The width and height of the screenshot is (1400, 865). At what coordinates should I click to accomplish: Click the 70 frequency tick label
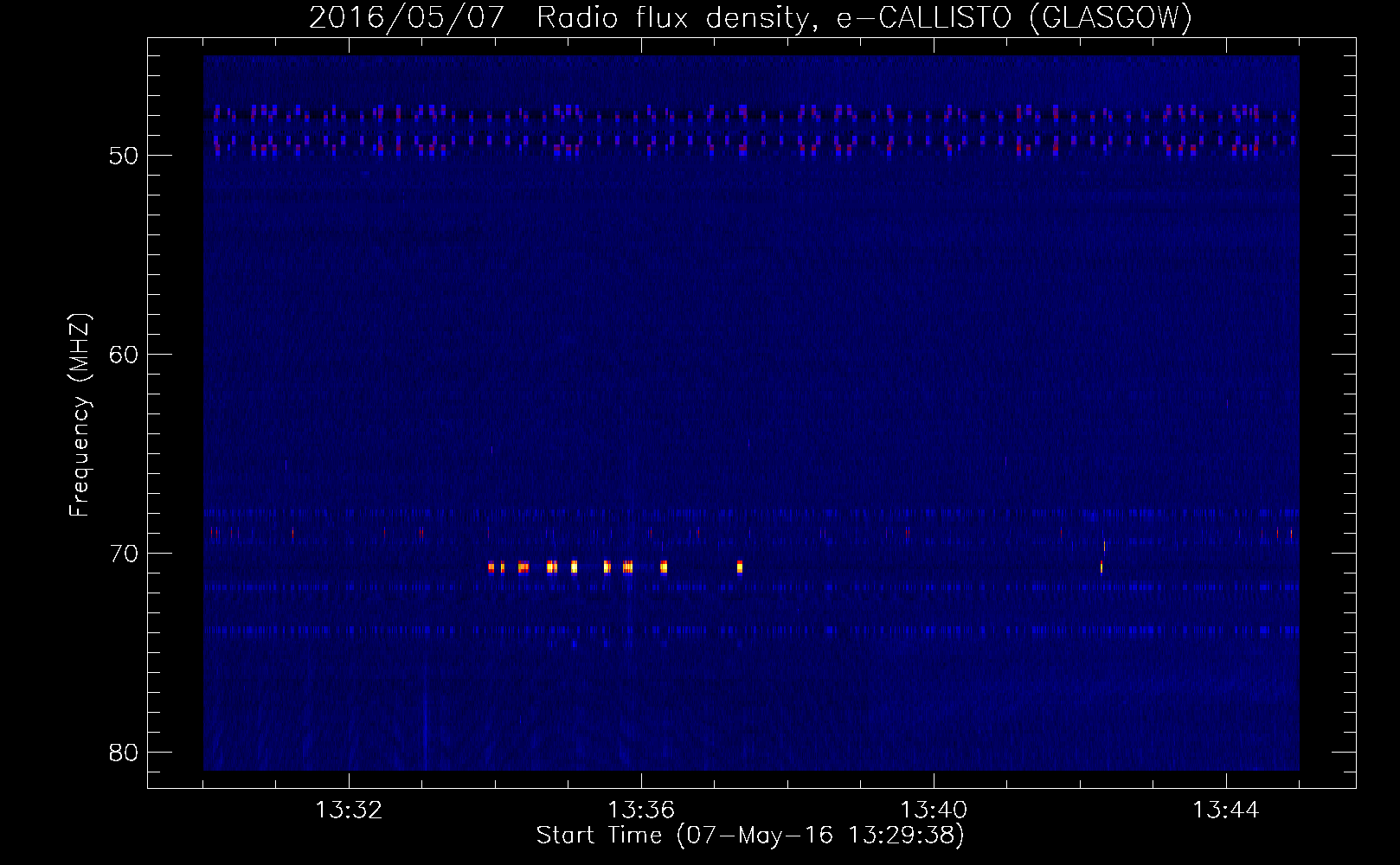[125, 554]
